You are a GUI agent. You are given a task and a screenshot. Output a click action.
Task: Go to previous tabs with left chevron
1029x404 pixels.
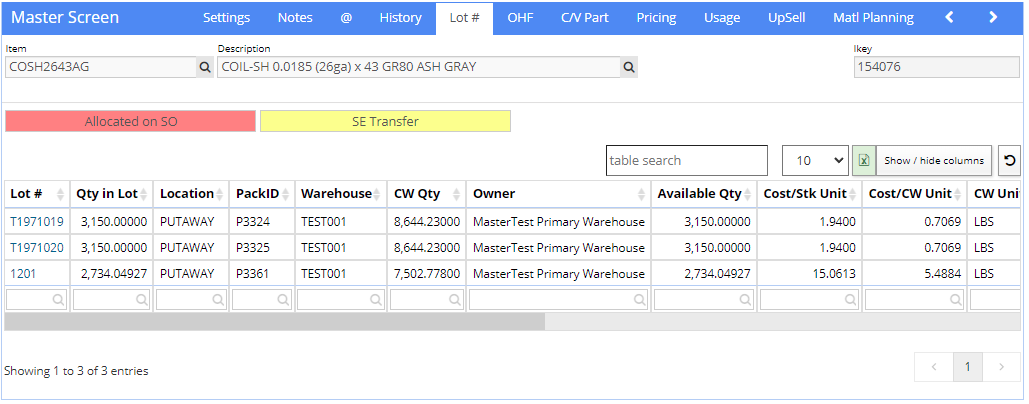(x=949, y=18)
